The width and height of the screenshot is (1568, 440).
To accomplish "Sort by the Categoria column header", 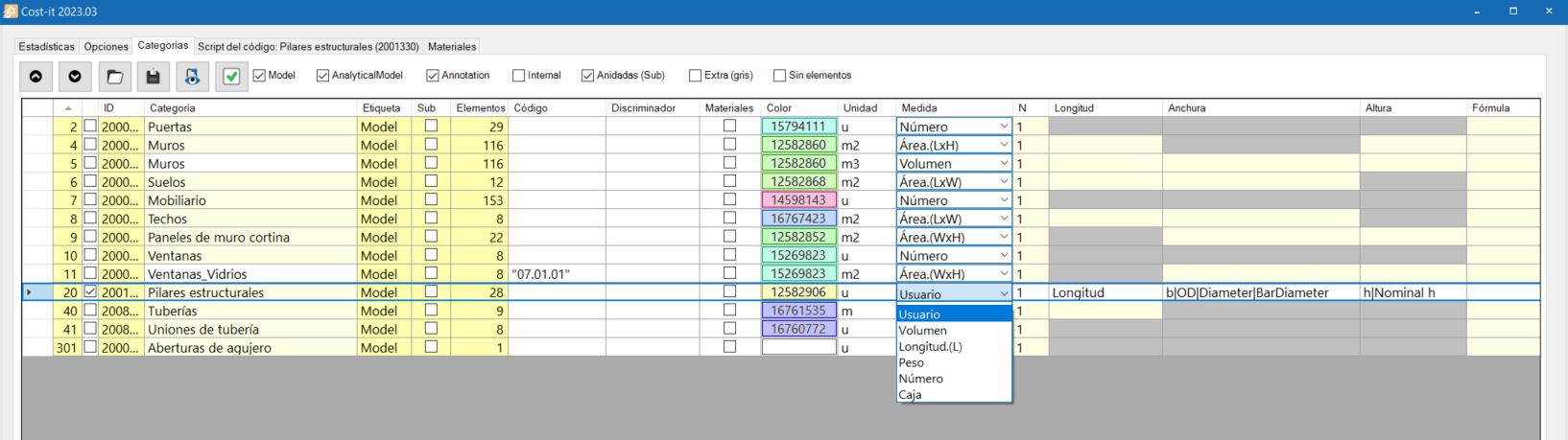I will 249,107.
